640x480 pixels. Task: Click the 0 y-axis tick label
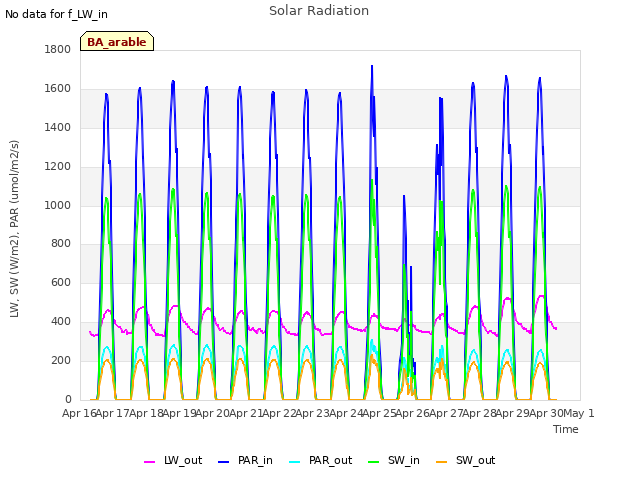(68, 399)
